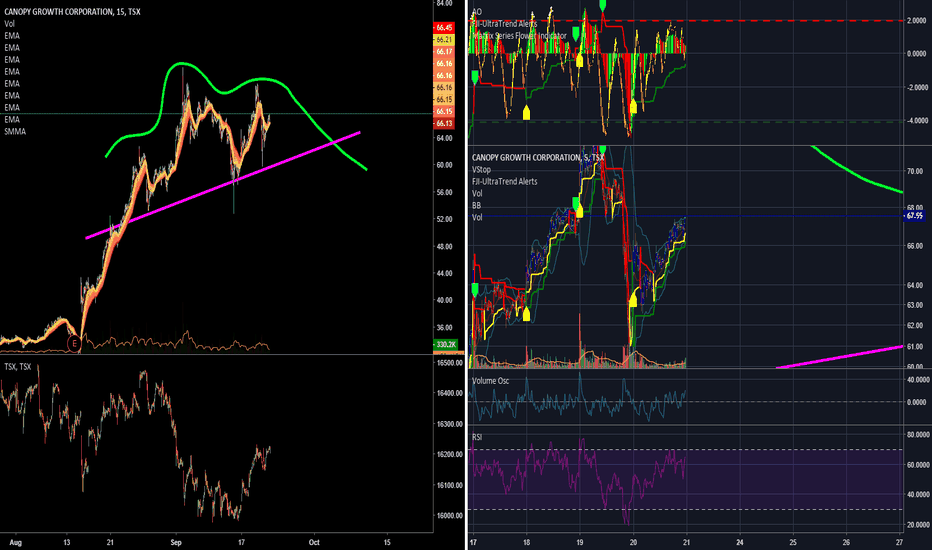The width and height of the screenshot is (932, 550).
Task: Click the yellow up-arrow on the 20th in the 5-minute price pane
Action: coord(633,300)
